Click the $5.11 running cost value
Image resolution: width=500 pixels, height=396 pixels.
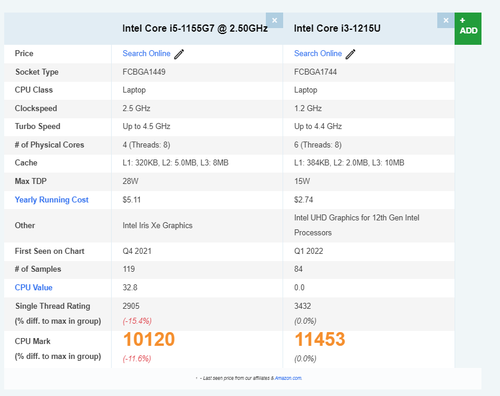click(131, 200)
